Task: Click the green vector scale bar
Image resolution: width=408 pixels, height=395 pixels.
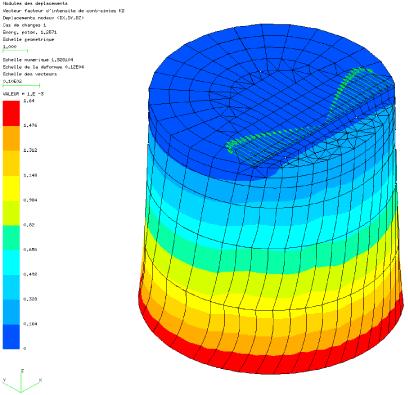Action: 21,85
